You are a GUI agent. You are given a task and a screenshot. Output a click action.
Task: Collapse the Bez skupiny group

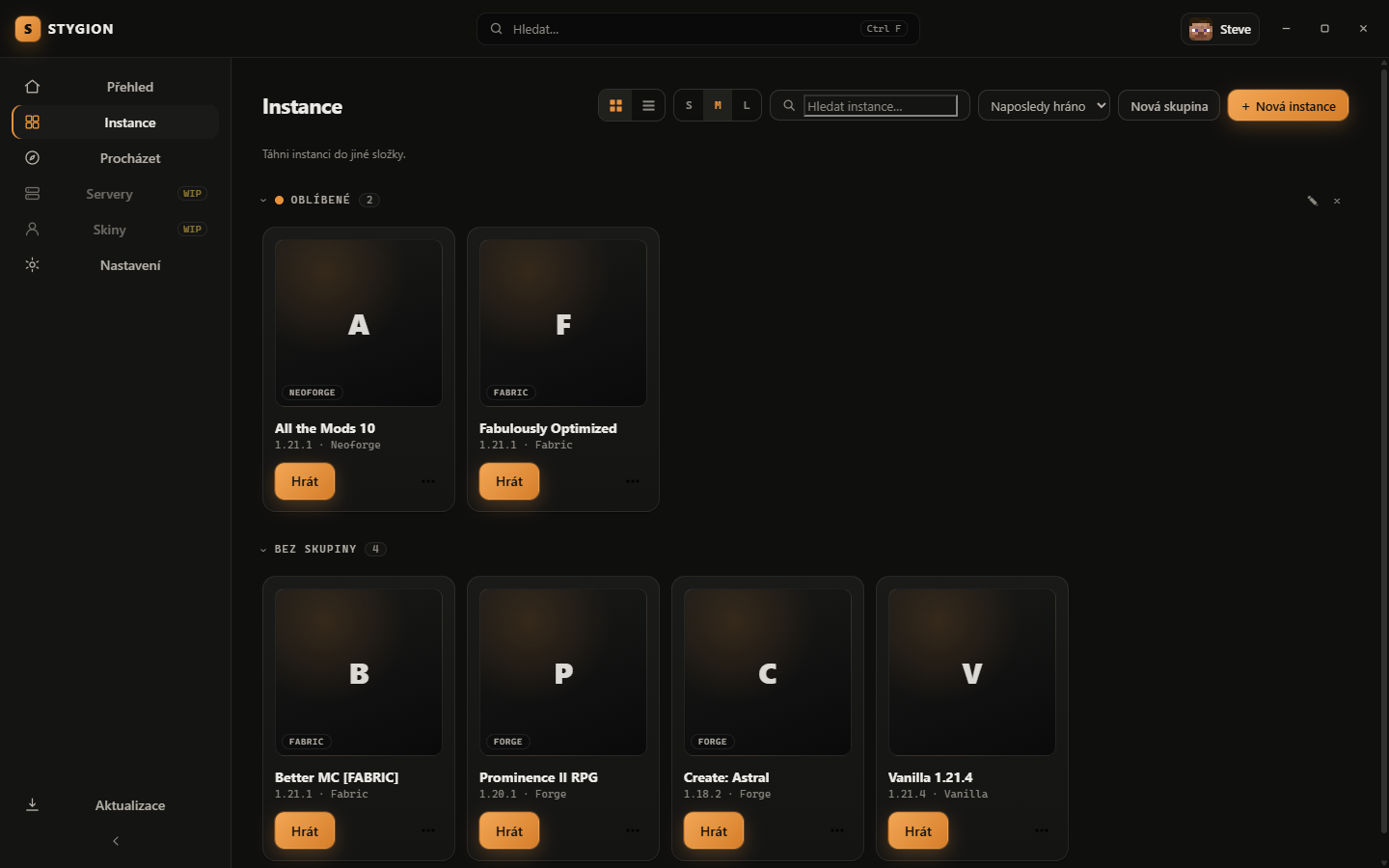point(263,550)
